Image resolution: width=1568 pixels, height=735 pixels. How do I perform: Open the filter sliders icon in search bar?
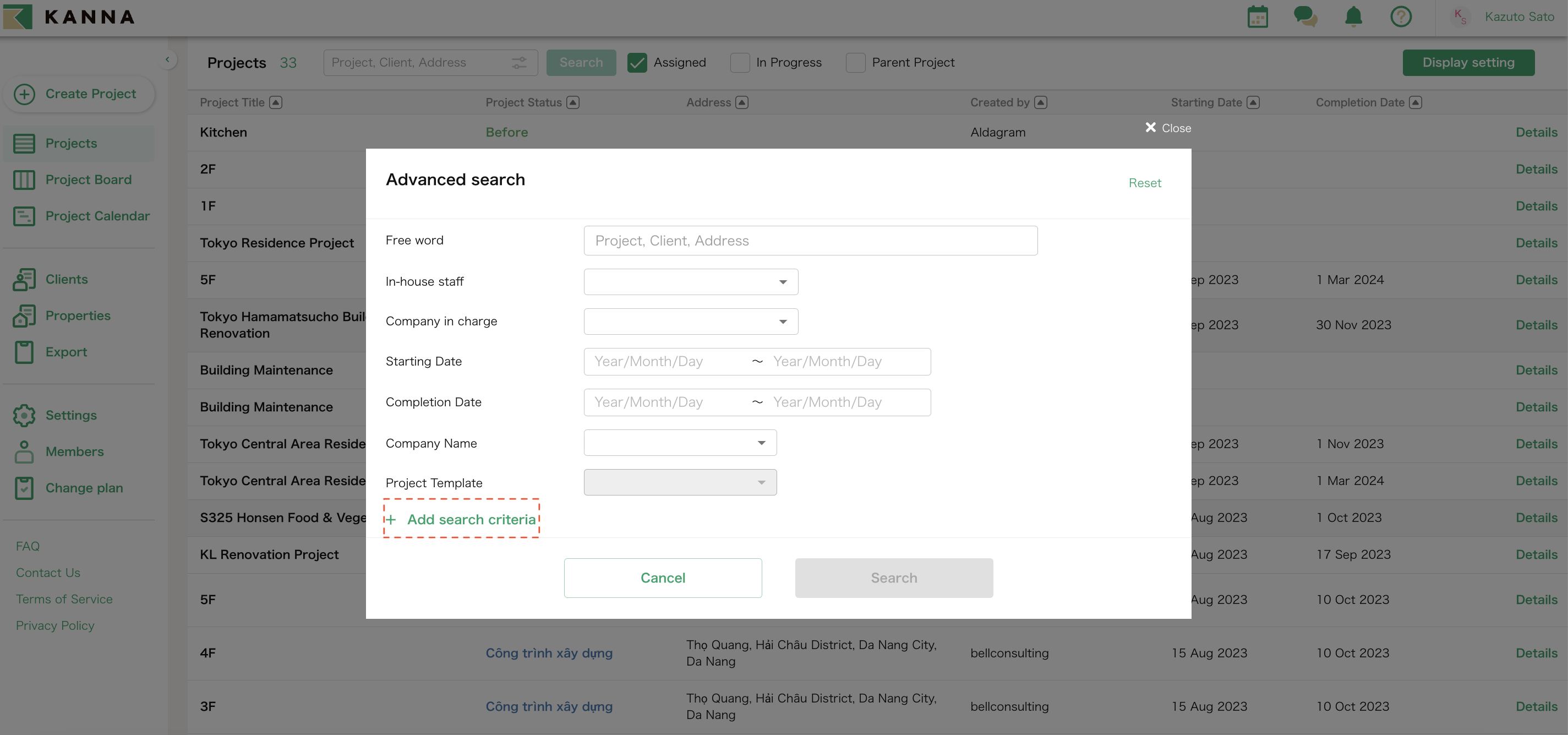tap(518, 62)
